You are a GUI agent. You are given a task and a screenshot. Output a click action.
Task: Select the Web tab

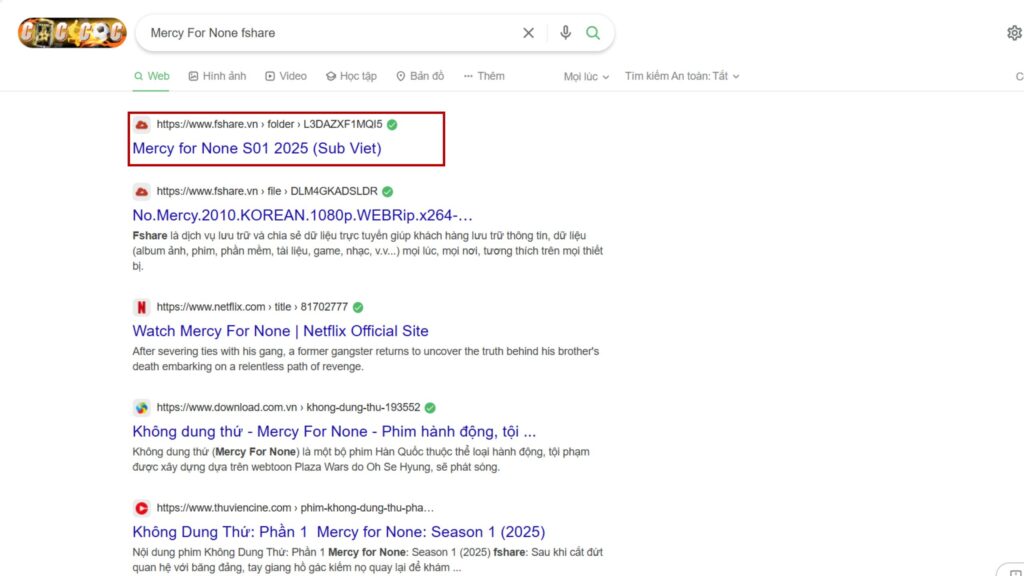tap(152, 76)
